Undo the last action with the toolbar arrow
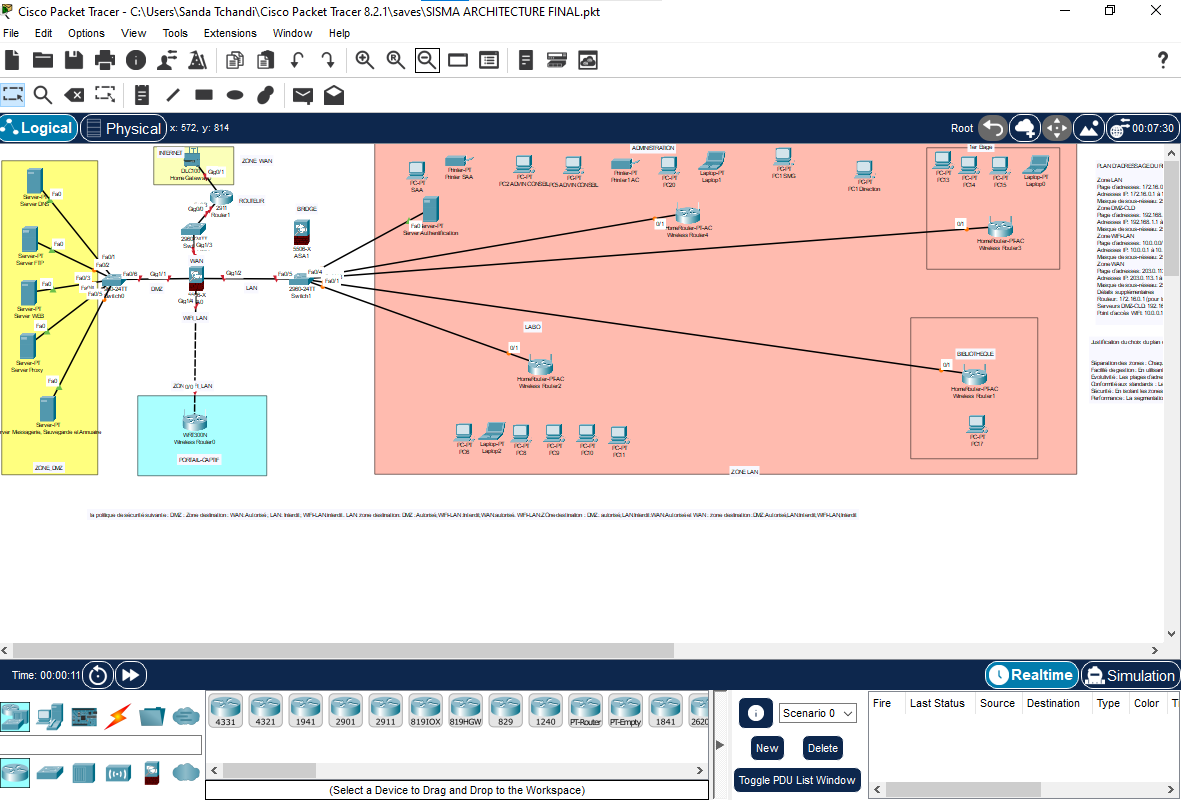Image resolution: width=1181 pixels, height=800 pixels. [x=297, y=60]
